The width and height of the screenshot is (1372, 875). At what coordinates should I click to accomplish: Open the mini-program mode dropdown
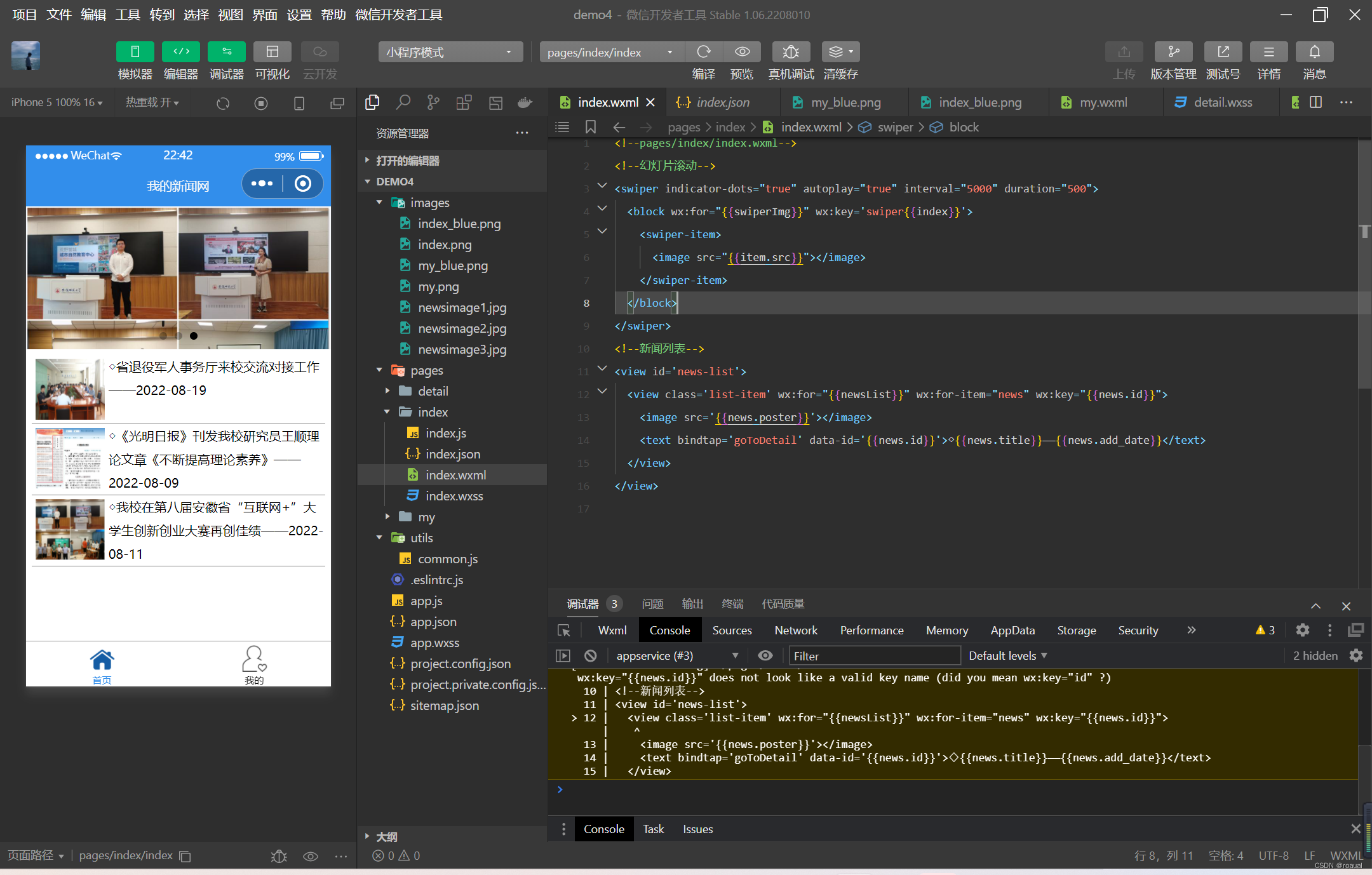[450, 52]
